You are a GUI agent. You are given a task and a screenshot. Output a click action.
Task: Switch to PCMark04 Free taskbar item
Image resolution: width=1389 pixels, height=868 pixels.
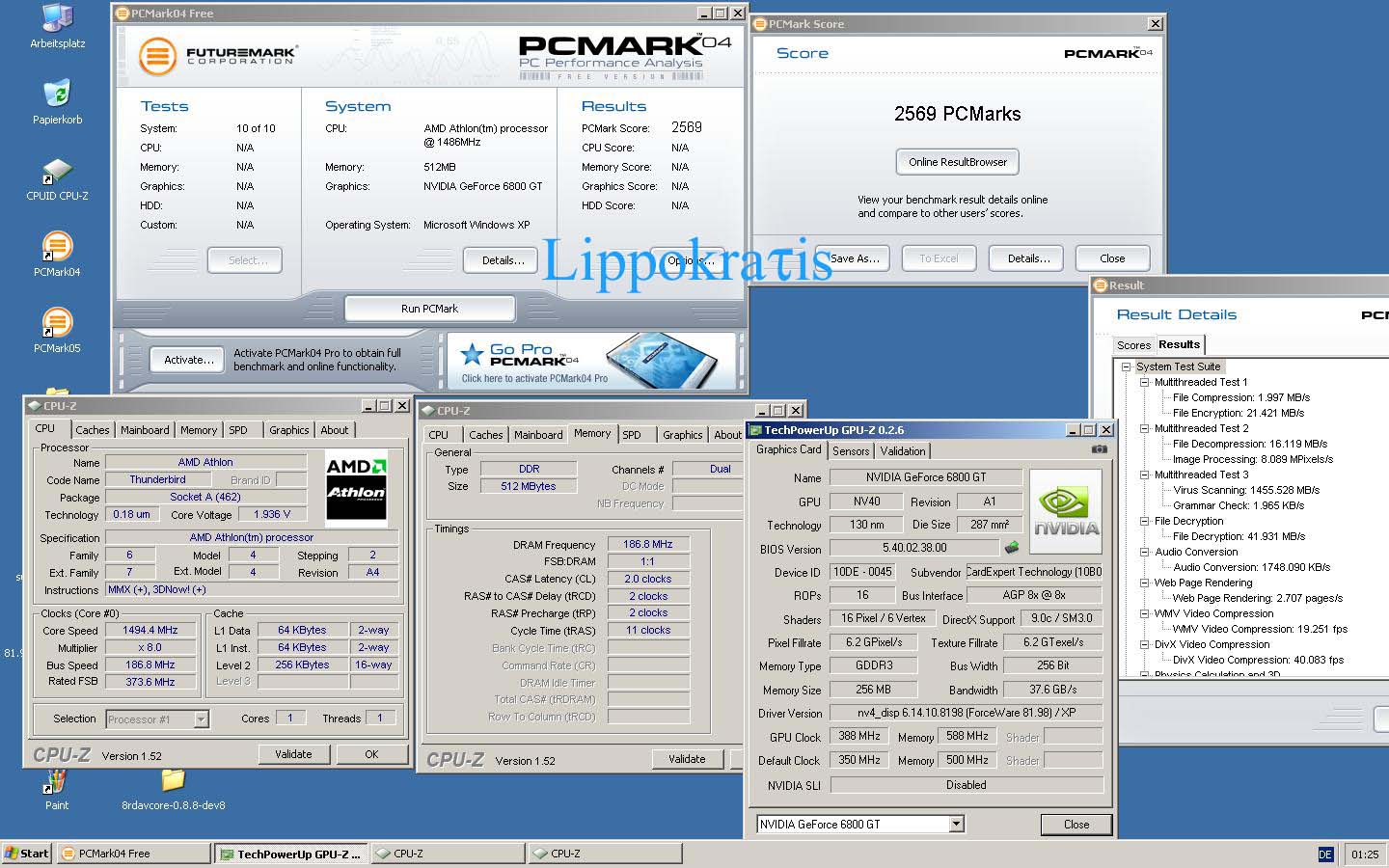pyautogui.click(x=134, y=854)
